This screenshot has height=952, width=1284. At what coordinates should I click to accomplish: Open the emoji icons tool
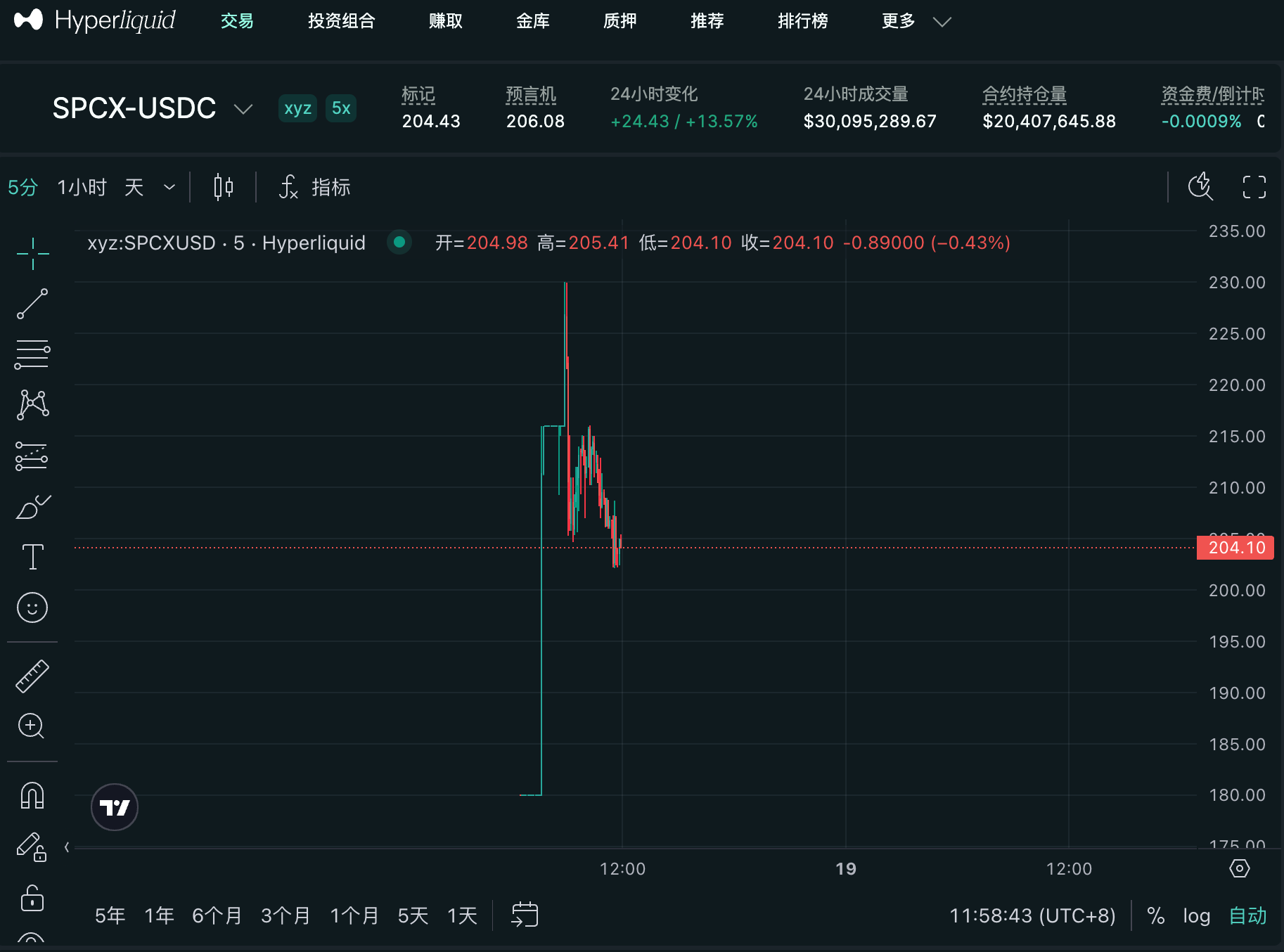32,607
